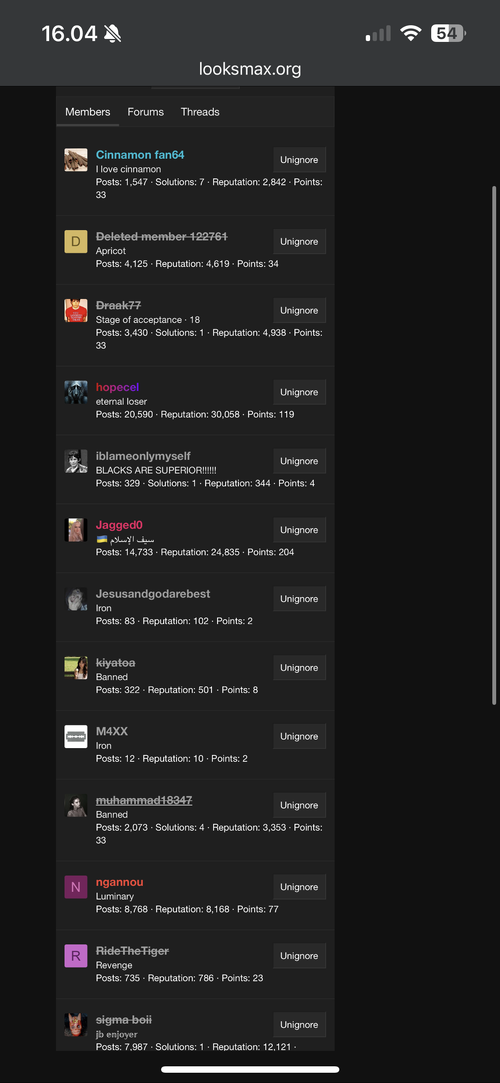Click Unignore next to kiyatoa

[x=299, y=668]
